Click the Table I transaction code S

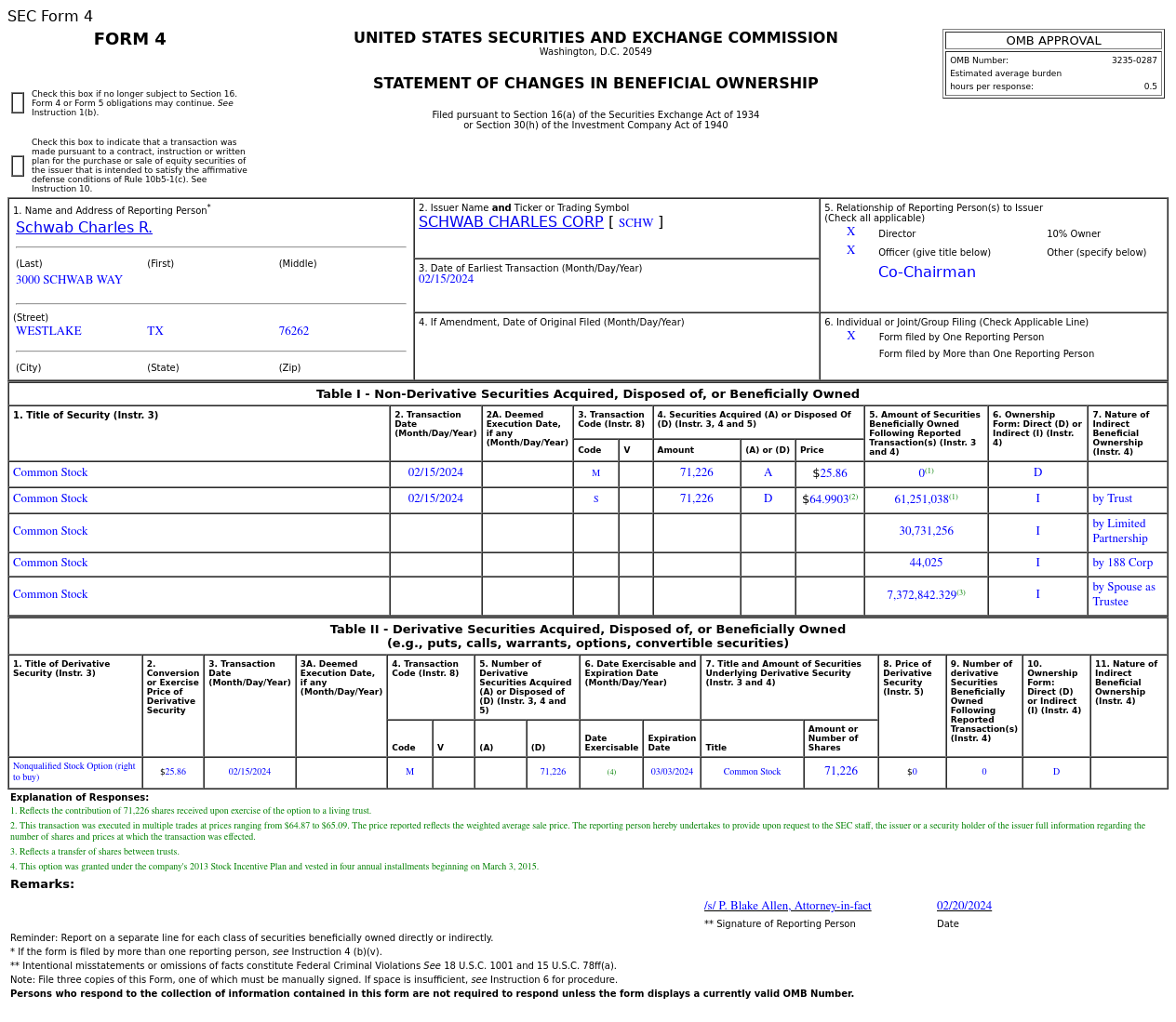pos(595,499)
